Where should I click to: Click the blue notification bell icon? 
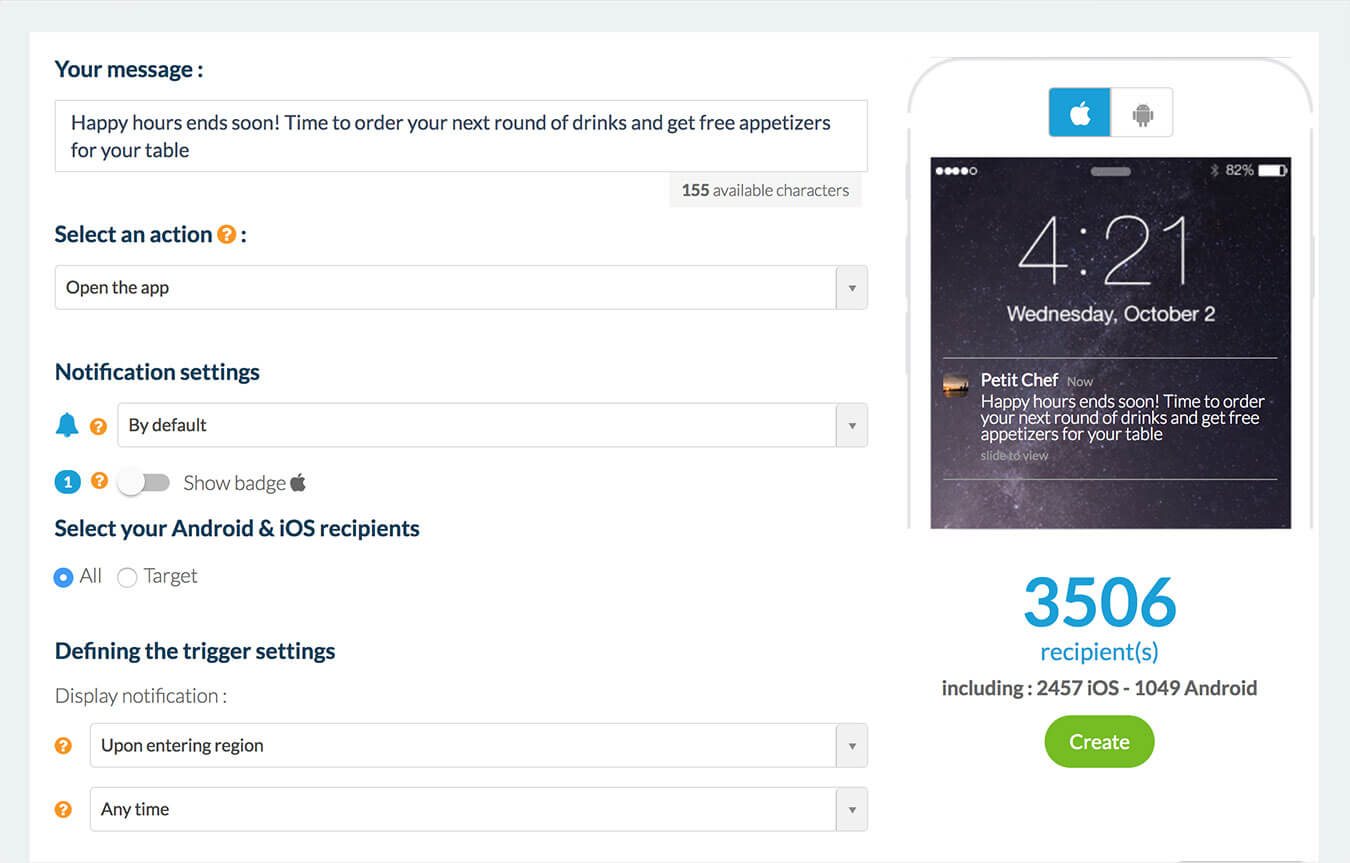click(67, 425)
